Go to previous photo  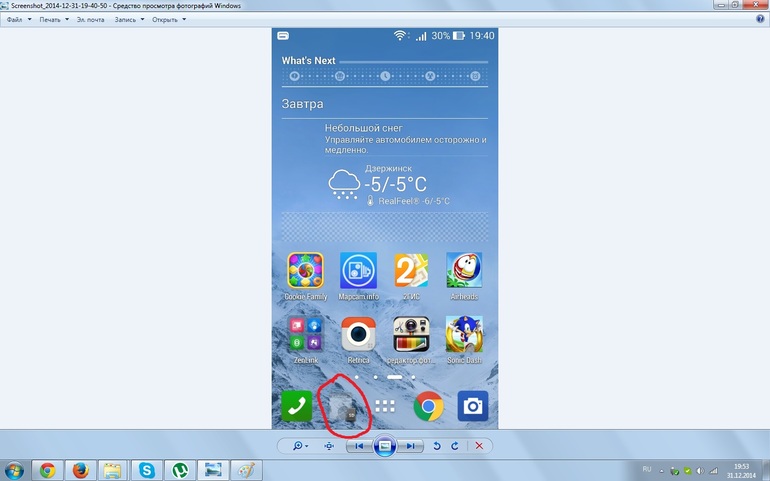pyautogui.click(x=358, y=445)
